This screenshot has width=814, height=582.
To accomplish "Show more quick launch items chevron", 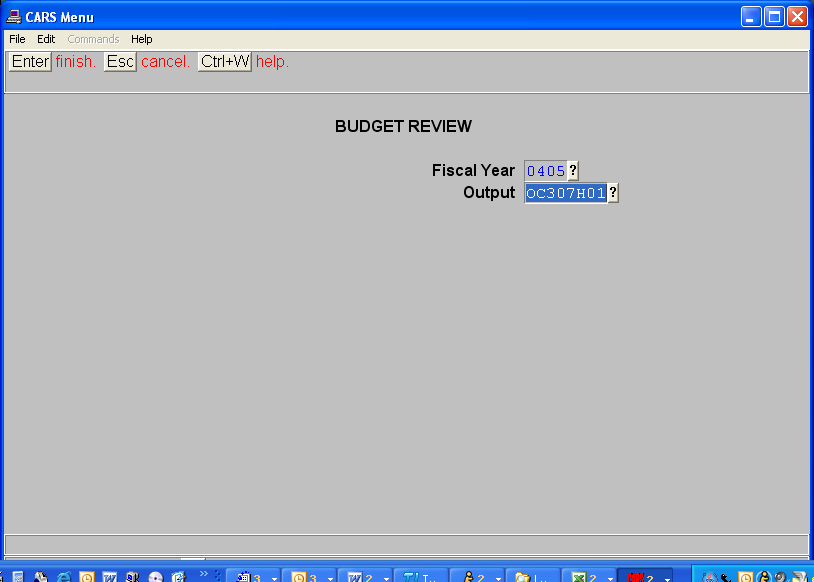I will [x=204, y=574].
